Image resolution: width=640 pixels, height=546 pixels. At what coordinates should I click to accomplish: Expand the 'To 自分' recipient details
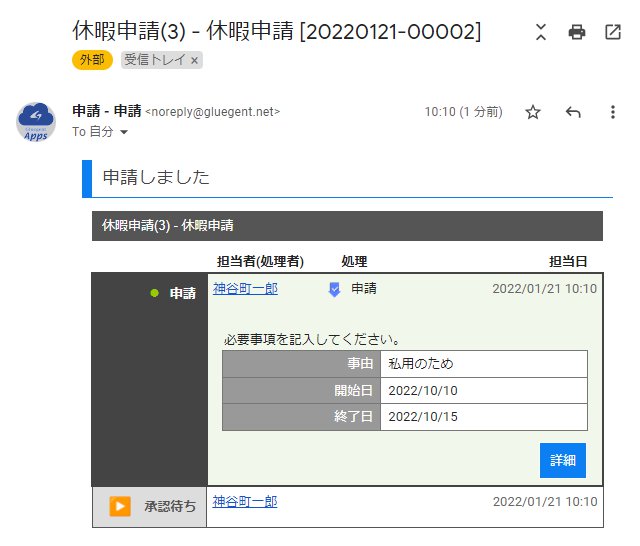pyautogui.click(x=124, y=132)
